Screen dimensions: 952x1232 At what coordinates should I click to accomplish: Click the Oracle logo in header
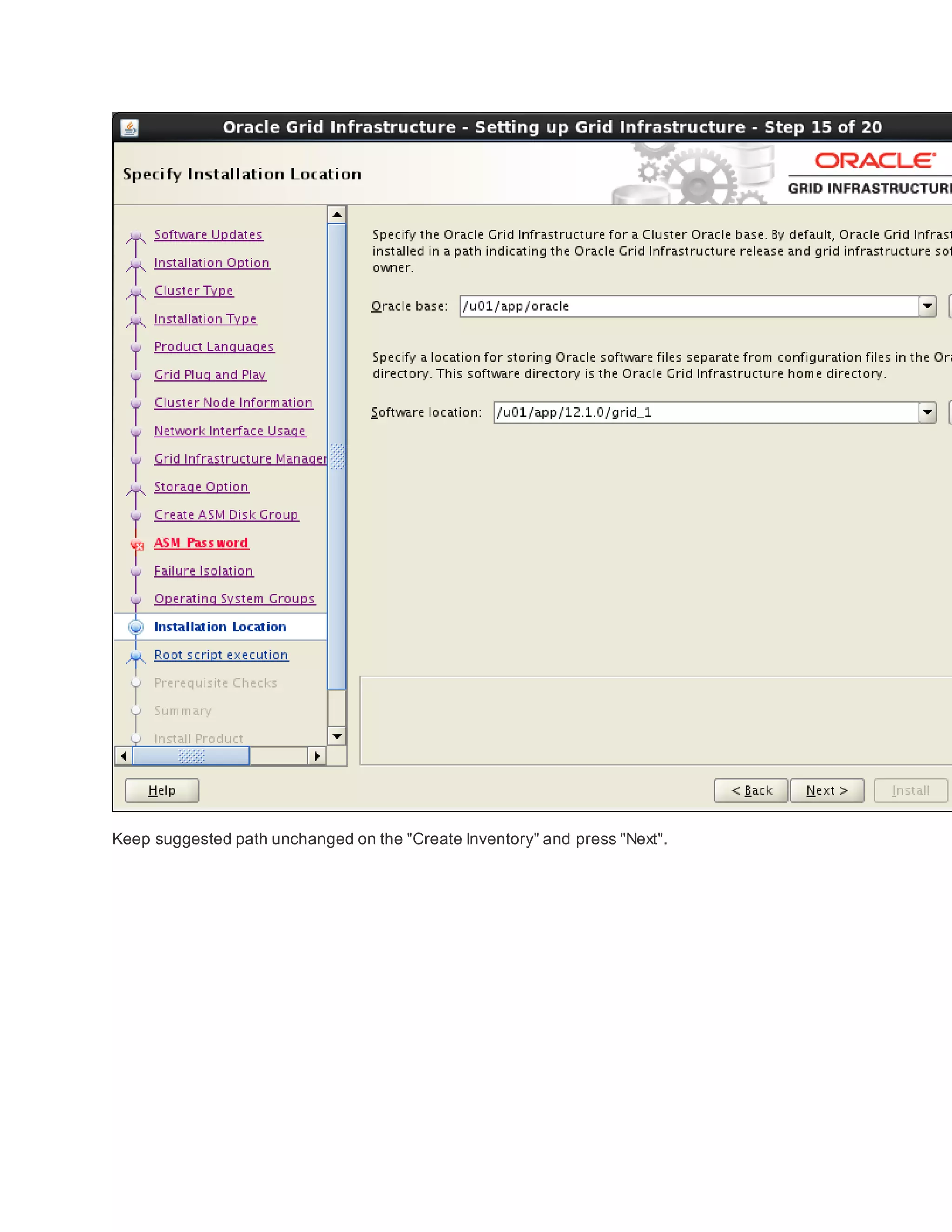point(875,161)
